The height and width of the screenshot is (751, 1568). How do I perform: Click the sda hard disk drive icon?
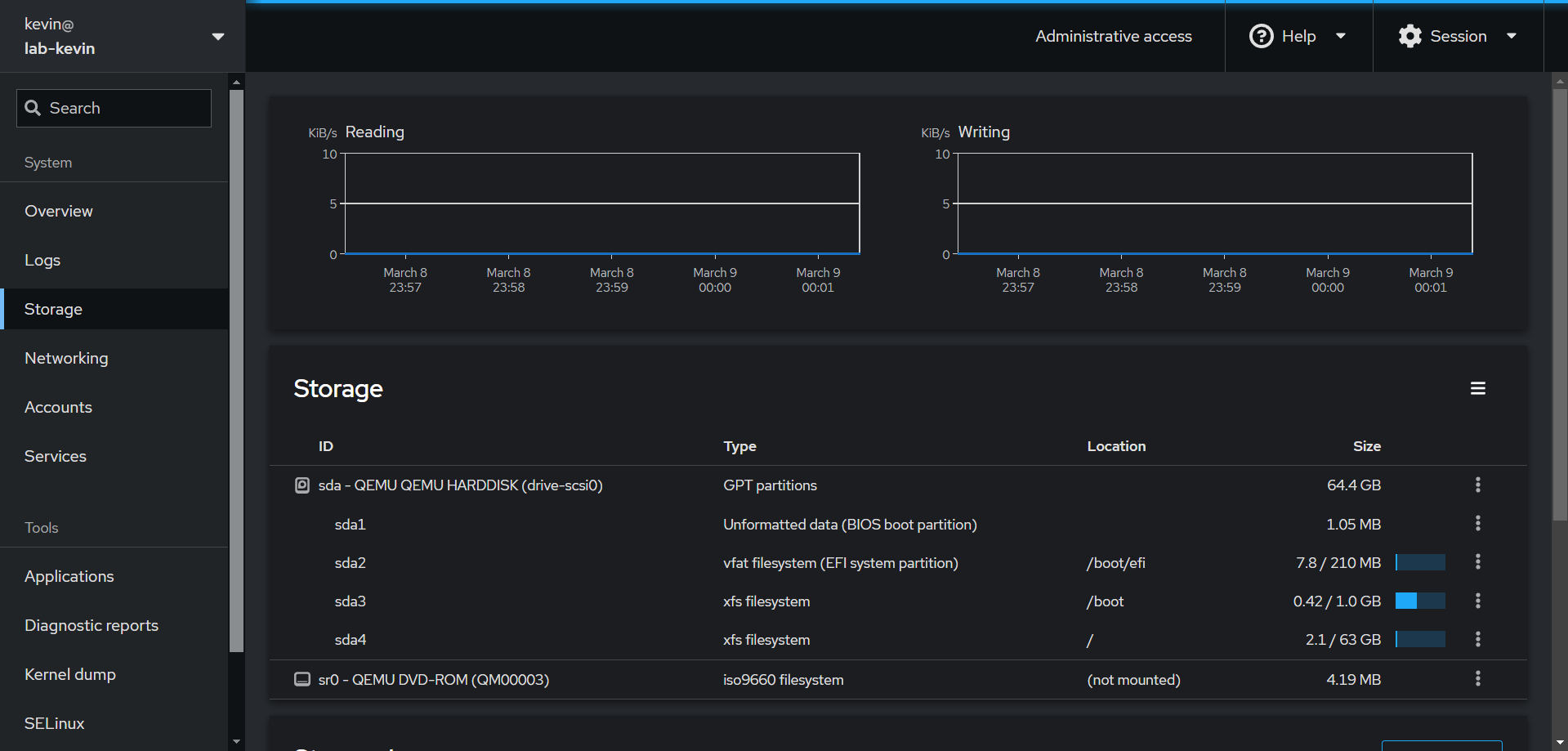[302, 485]
